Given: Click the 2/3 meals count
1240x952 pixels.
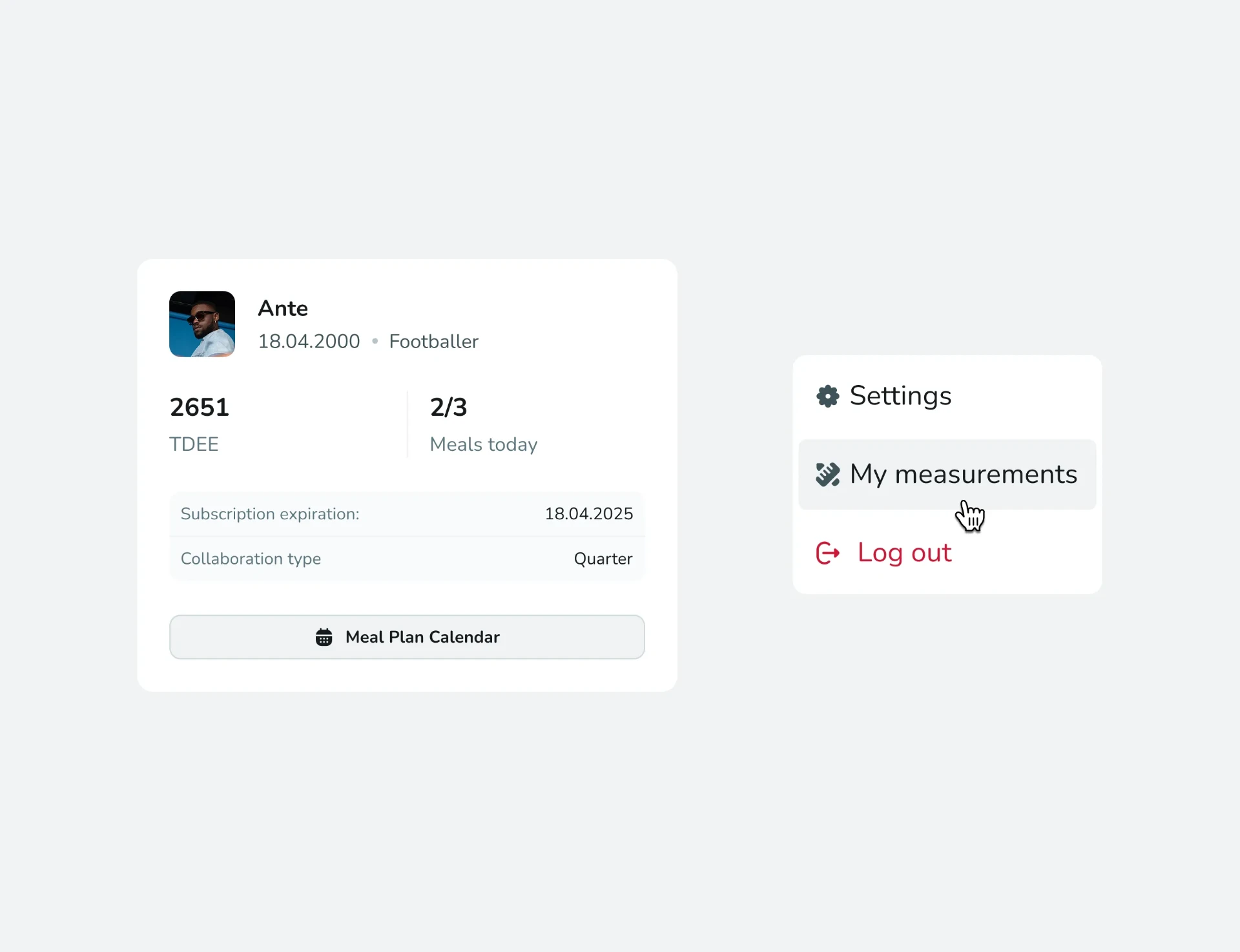Looking at the screenshot, I should pos(448,407).
